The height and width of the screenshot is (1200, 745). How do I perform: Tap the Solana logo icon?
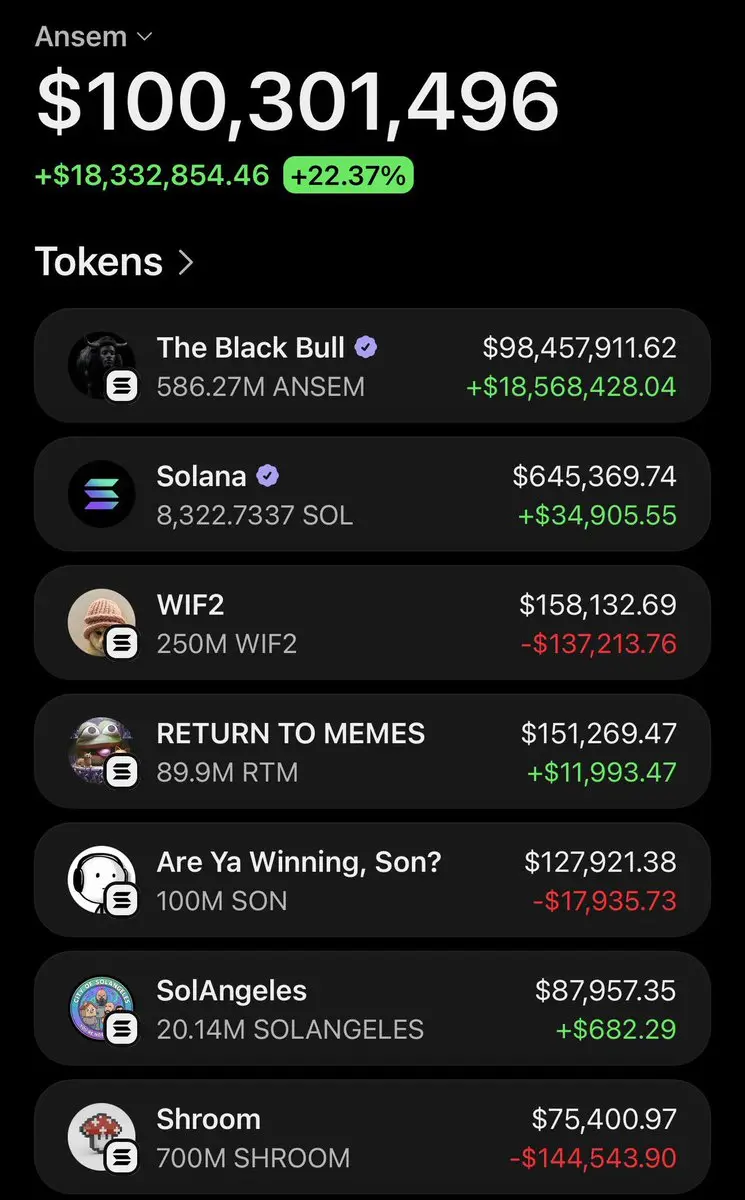pyautogui.click(x=102, y=494)
